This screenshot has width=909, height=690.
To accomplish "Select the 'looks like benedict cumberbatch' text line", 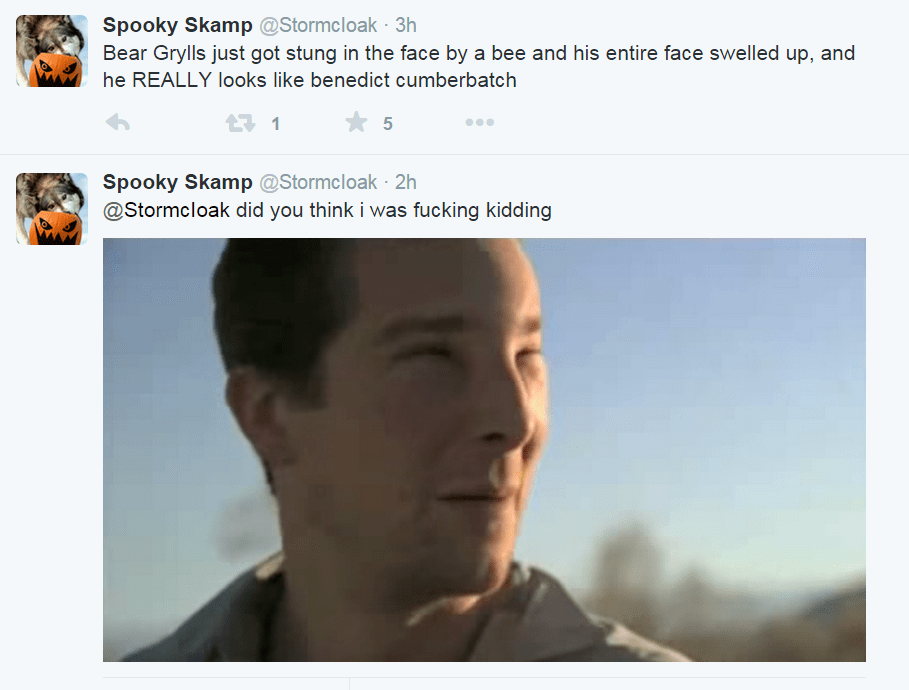I will 310,80.
